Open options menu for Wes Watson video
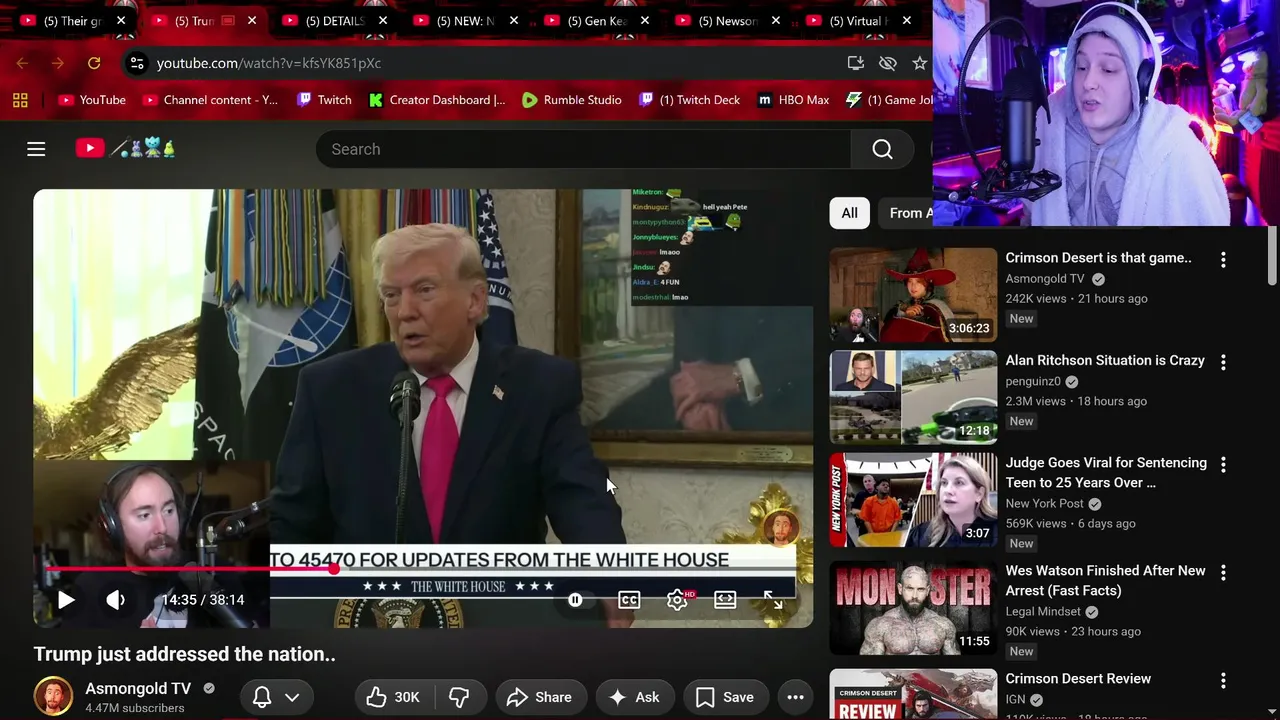Screen dimensions: 1280x720 click(1223, 572)
